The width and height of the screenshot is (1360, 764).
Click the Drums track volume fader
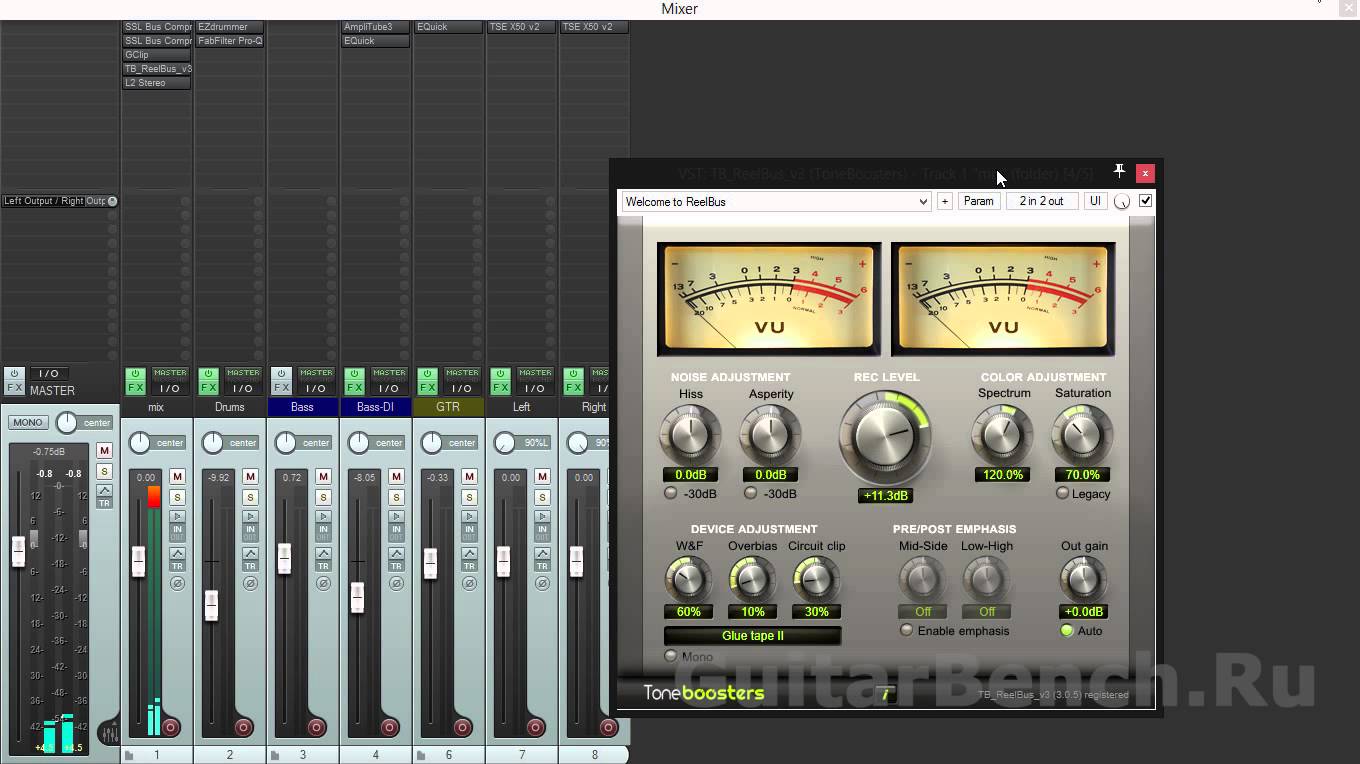point(211,605)
